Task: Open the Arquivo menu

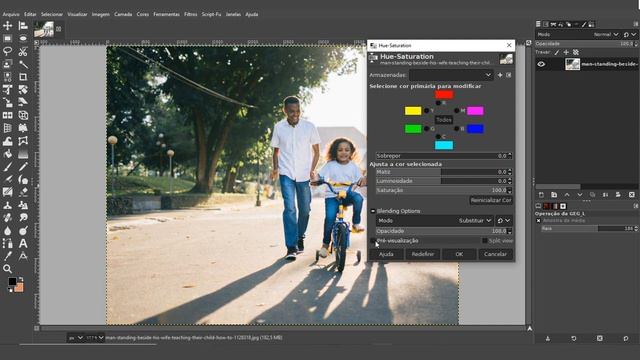Action: click(11, 14)
